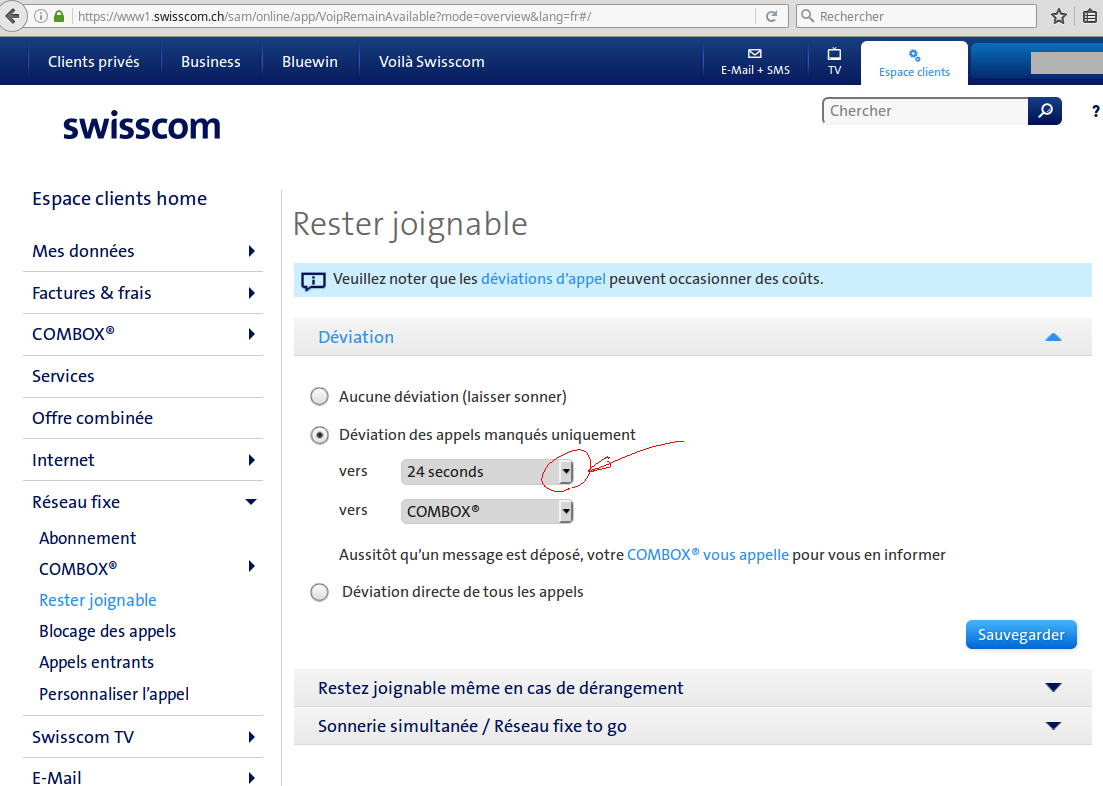This screenshot has width=1103, height=786.
Task: Open the E-Mail + SMS section
Action: point(753,61)
